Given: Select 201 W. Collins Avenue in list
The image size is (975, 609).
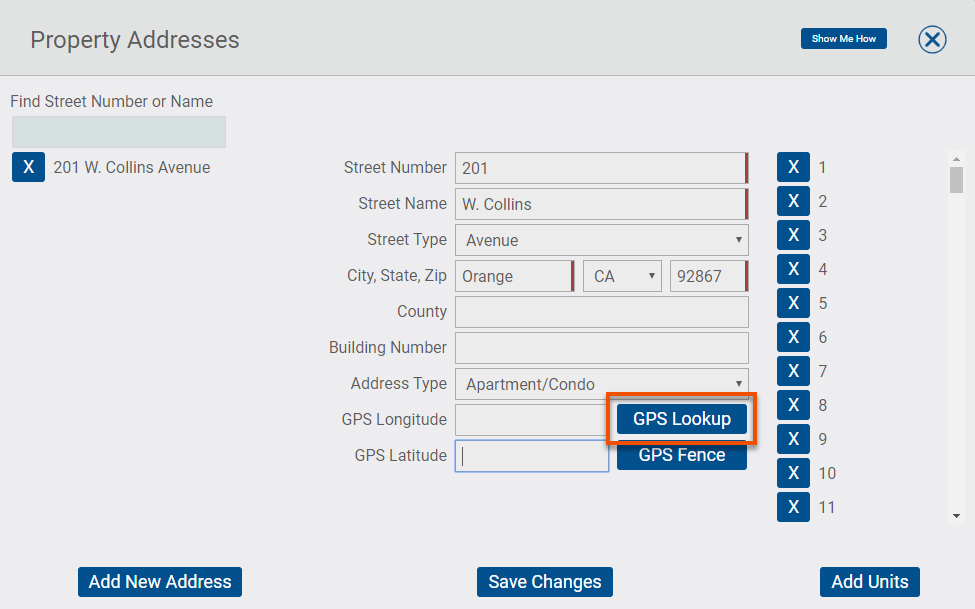Looking at the screenshot, I should 132,167.
